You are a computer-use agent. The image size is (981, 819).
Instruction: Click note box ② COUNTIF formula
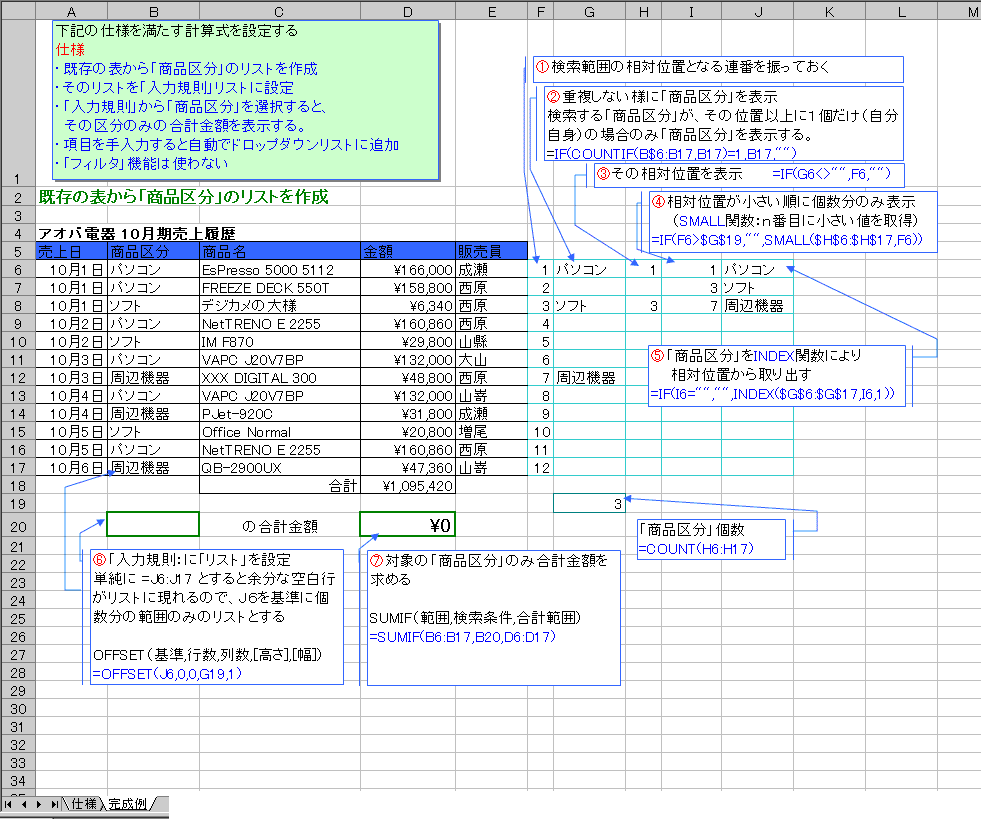(x=724, y=123)
